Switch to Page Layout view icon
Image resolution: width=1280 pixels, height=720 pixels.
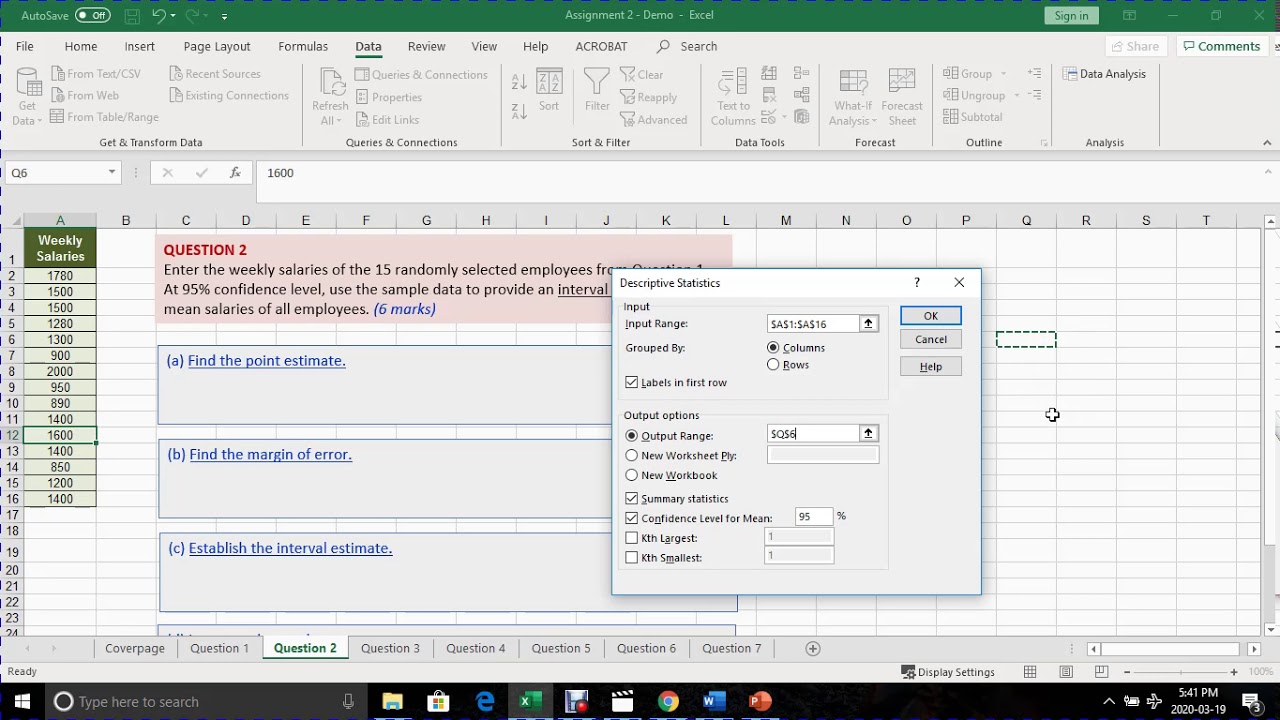tap(1066, 672)
